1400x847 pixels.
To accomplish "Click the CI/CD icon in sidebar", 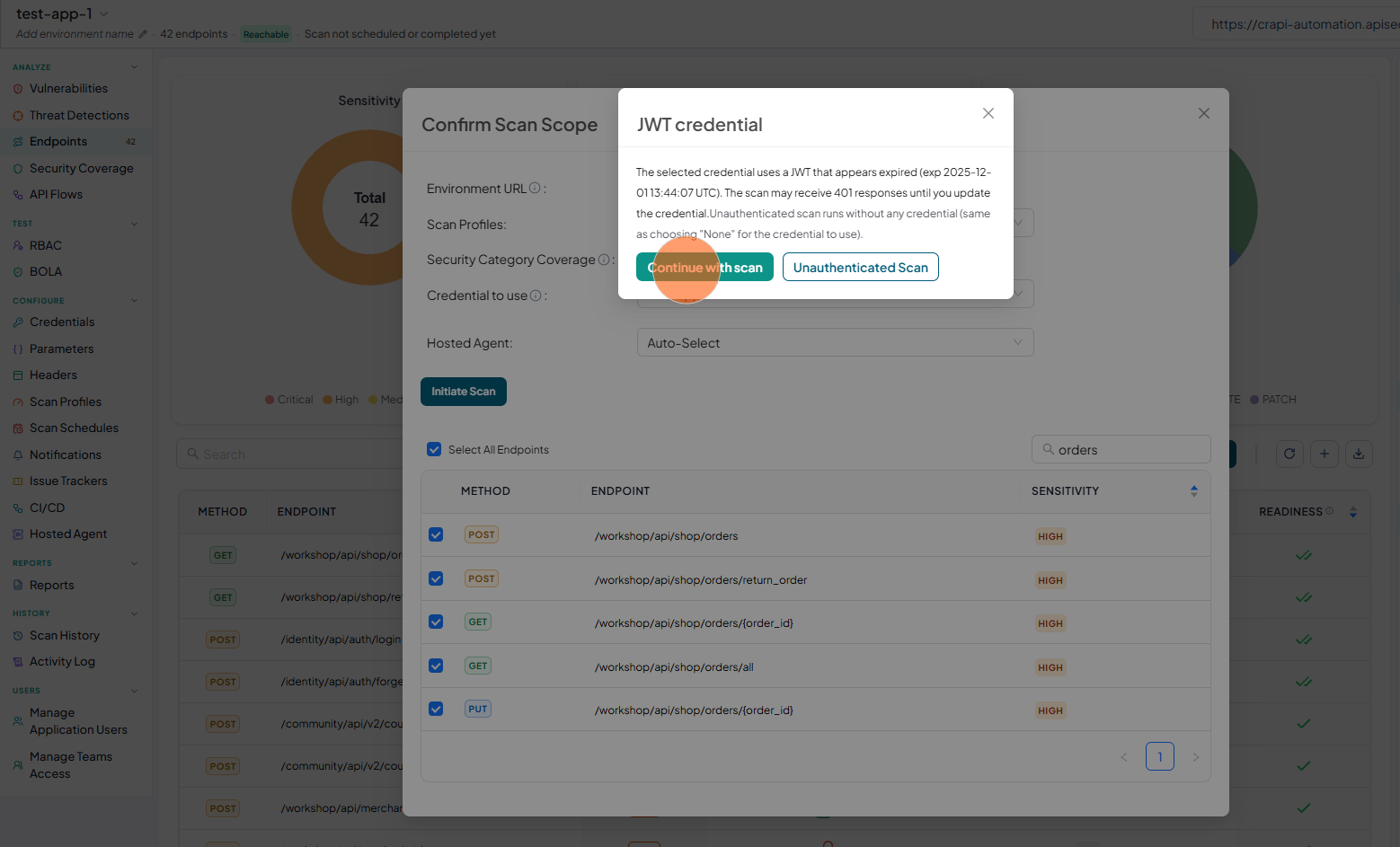I will (x=18, y=508).
